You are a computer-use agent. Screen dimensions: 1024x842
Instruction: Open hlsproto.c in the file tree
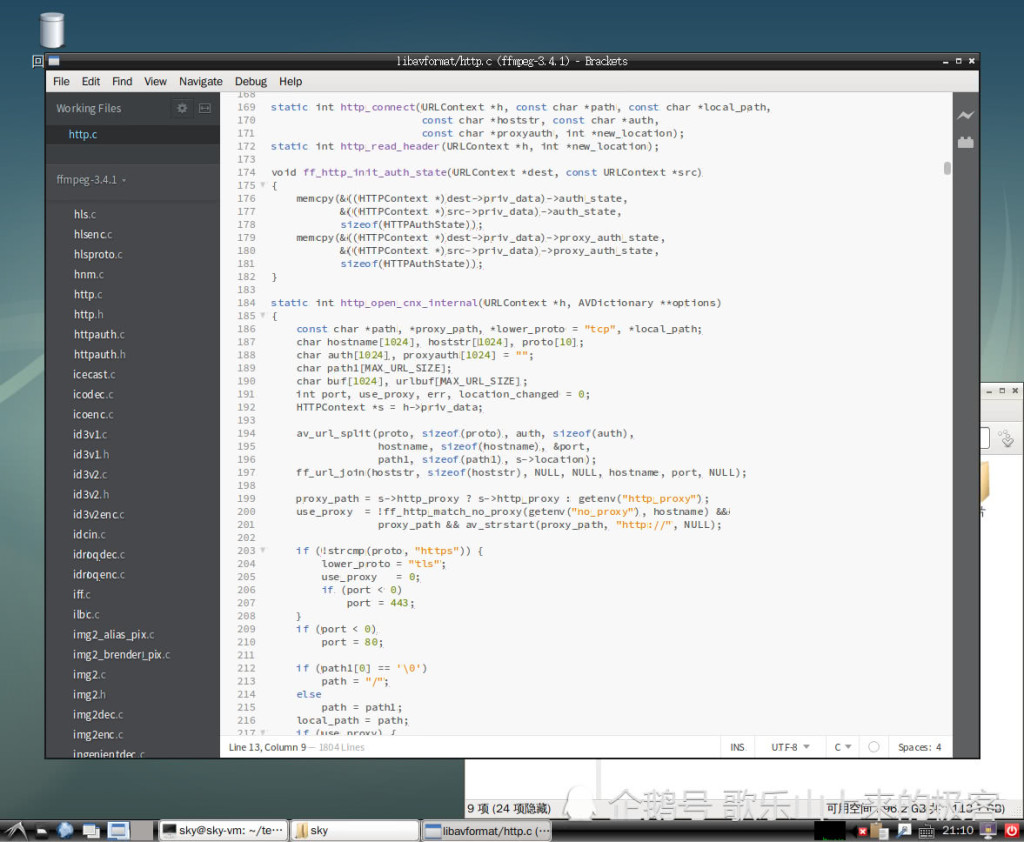coord(98,254)
